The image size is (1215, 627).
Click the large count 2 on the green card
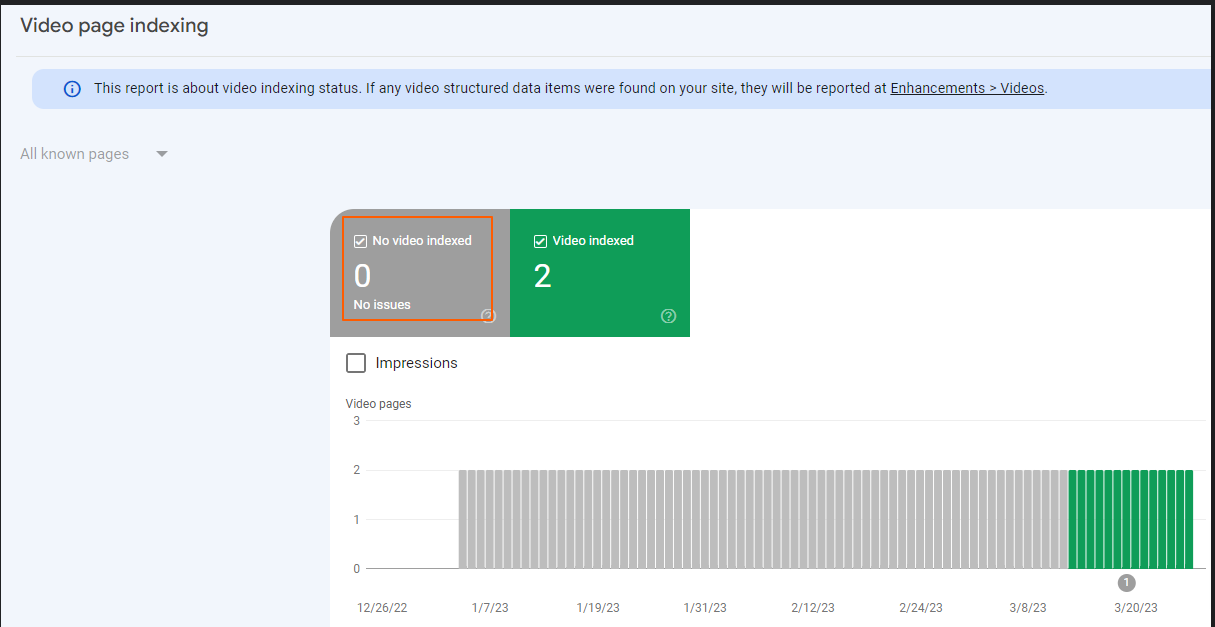point(542,276)
